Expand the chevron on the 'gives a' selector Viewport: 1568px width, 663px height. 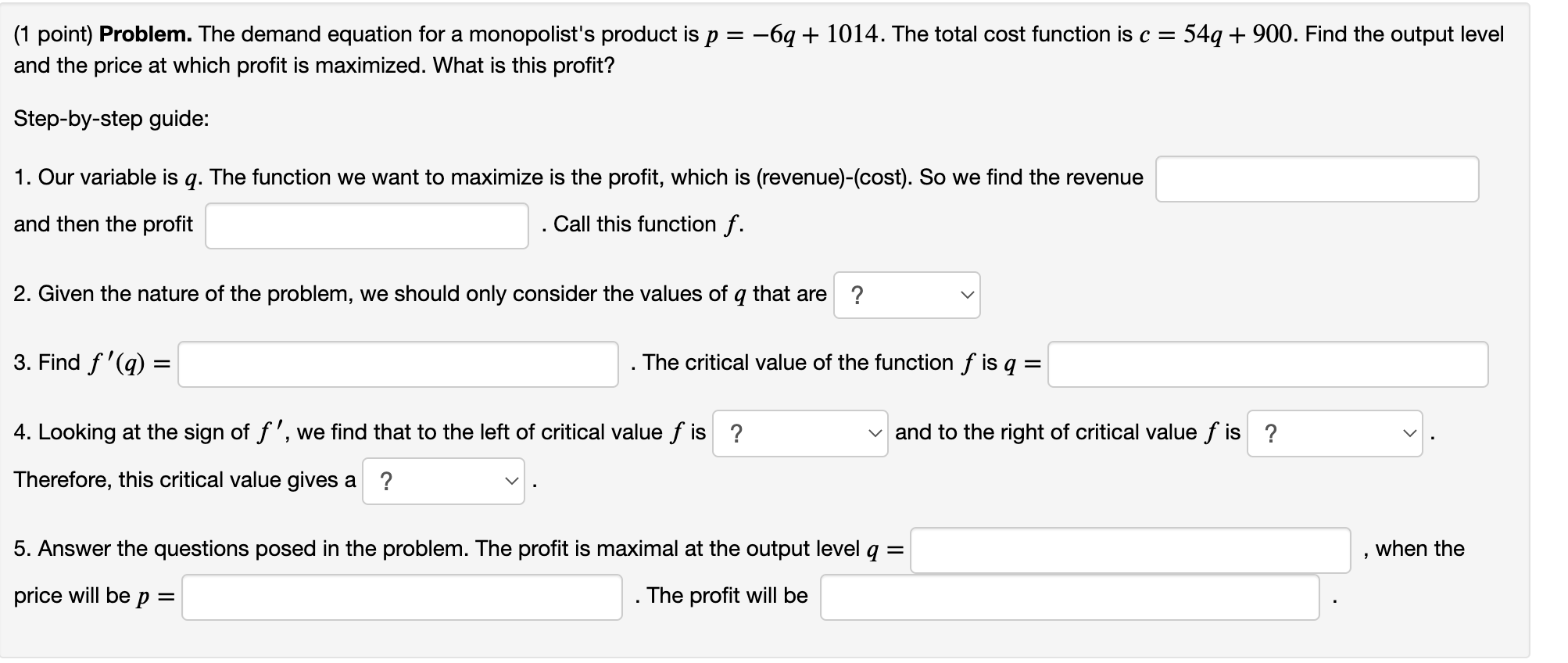click(512, 482)
